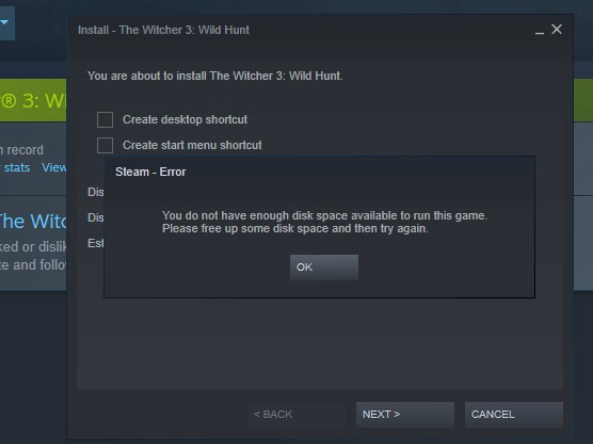The height and width of the screenshot is (444, 593).
Task: Follow the View link beside stats
Action: [54, 168]
